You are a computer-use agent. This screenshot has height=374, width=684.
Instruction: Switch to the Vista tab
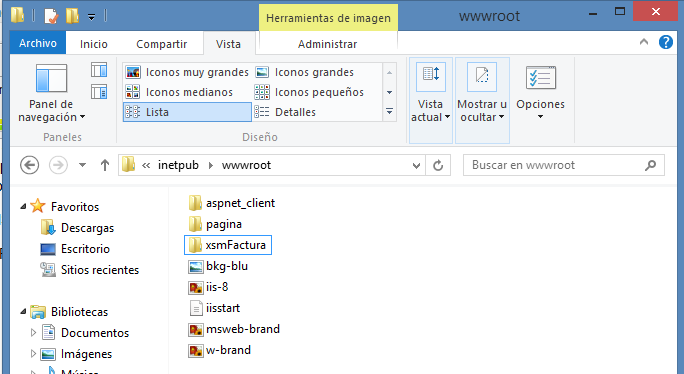(228, 44)
